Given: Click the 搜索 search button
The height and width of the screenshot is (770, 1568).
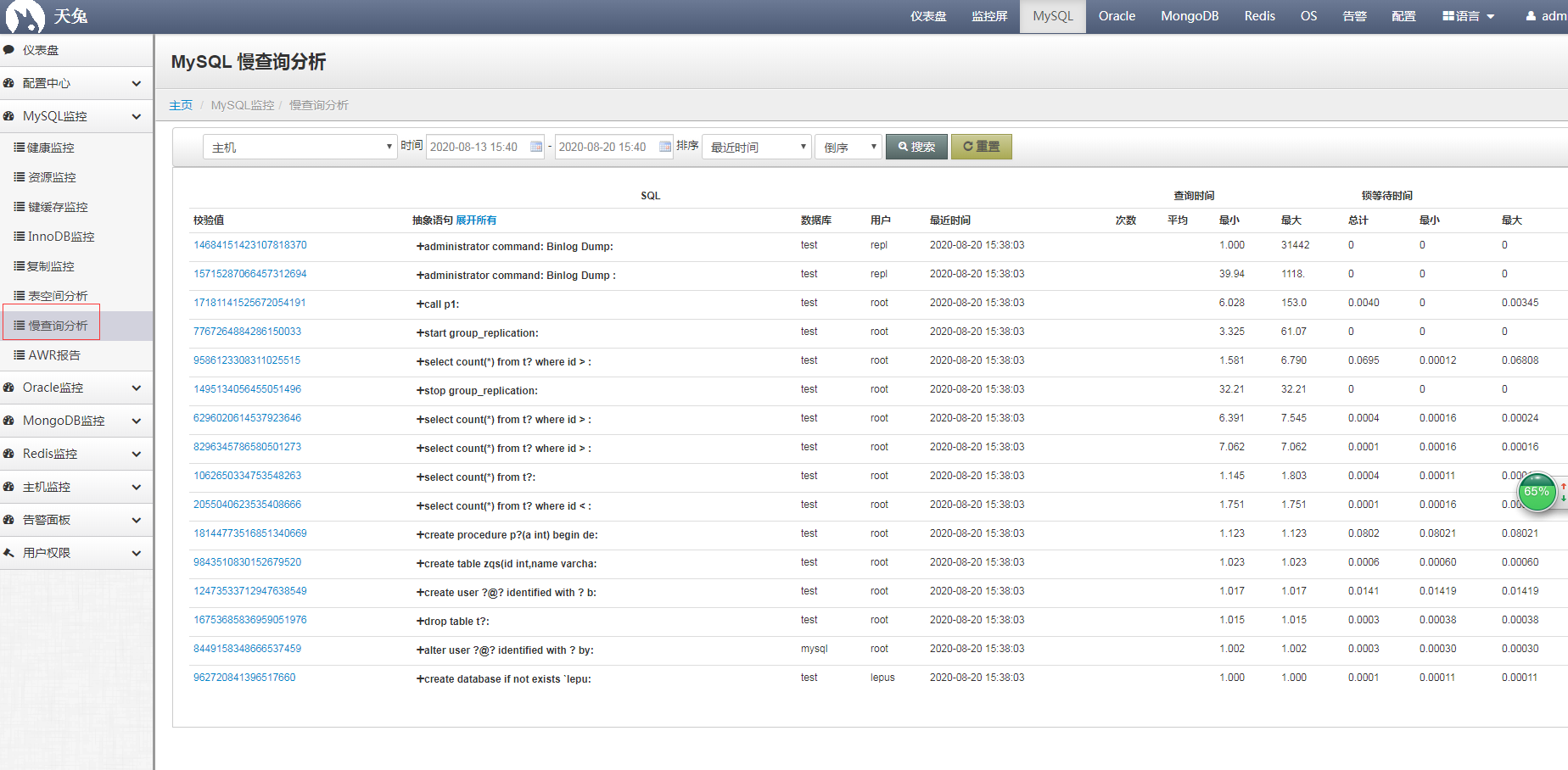Looking at the screenshot, I should pos(916,147).
